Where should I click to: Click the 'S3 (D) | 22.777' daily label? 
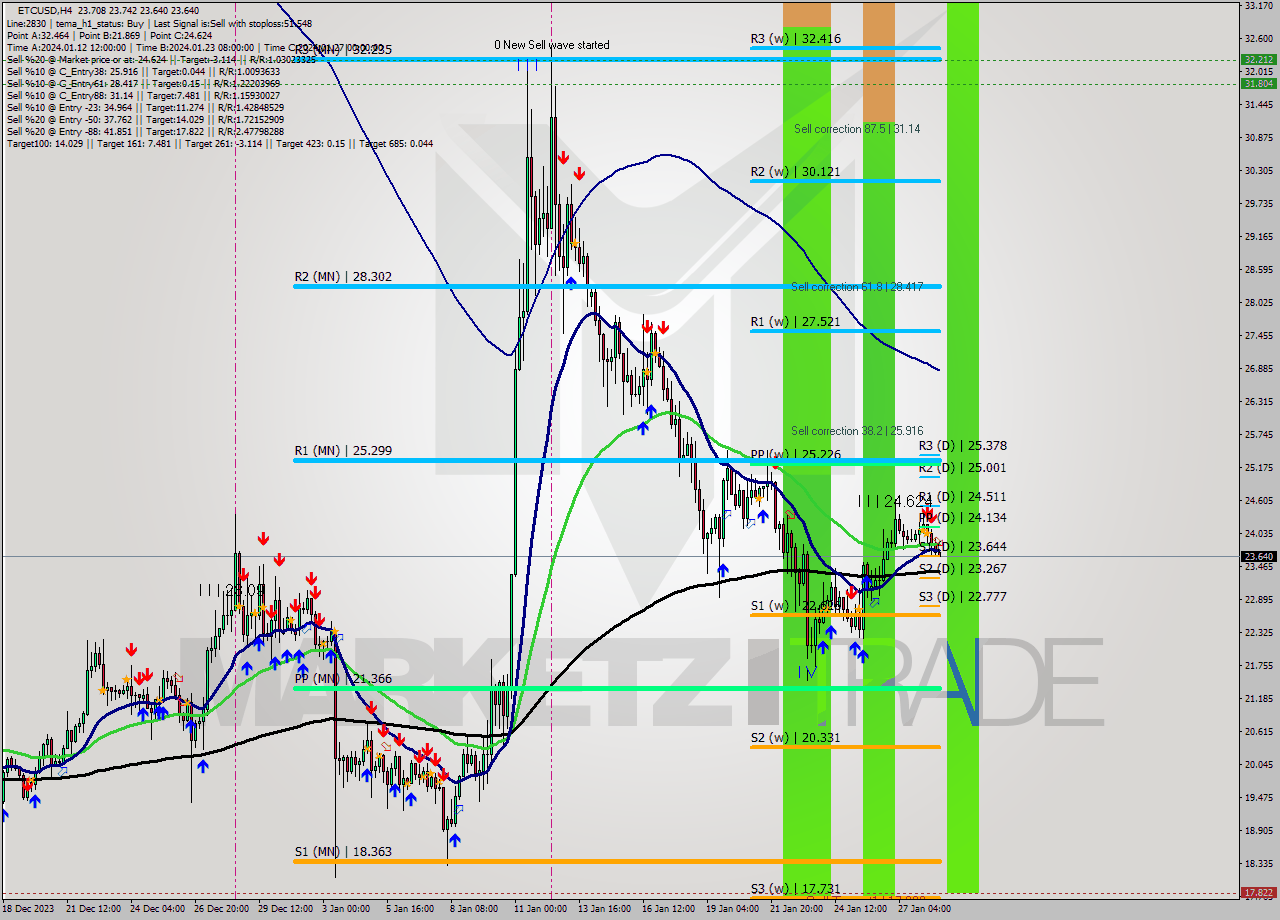click(962, 597)
